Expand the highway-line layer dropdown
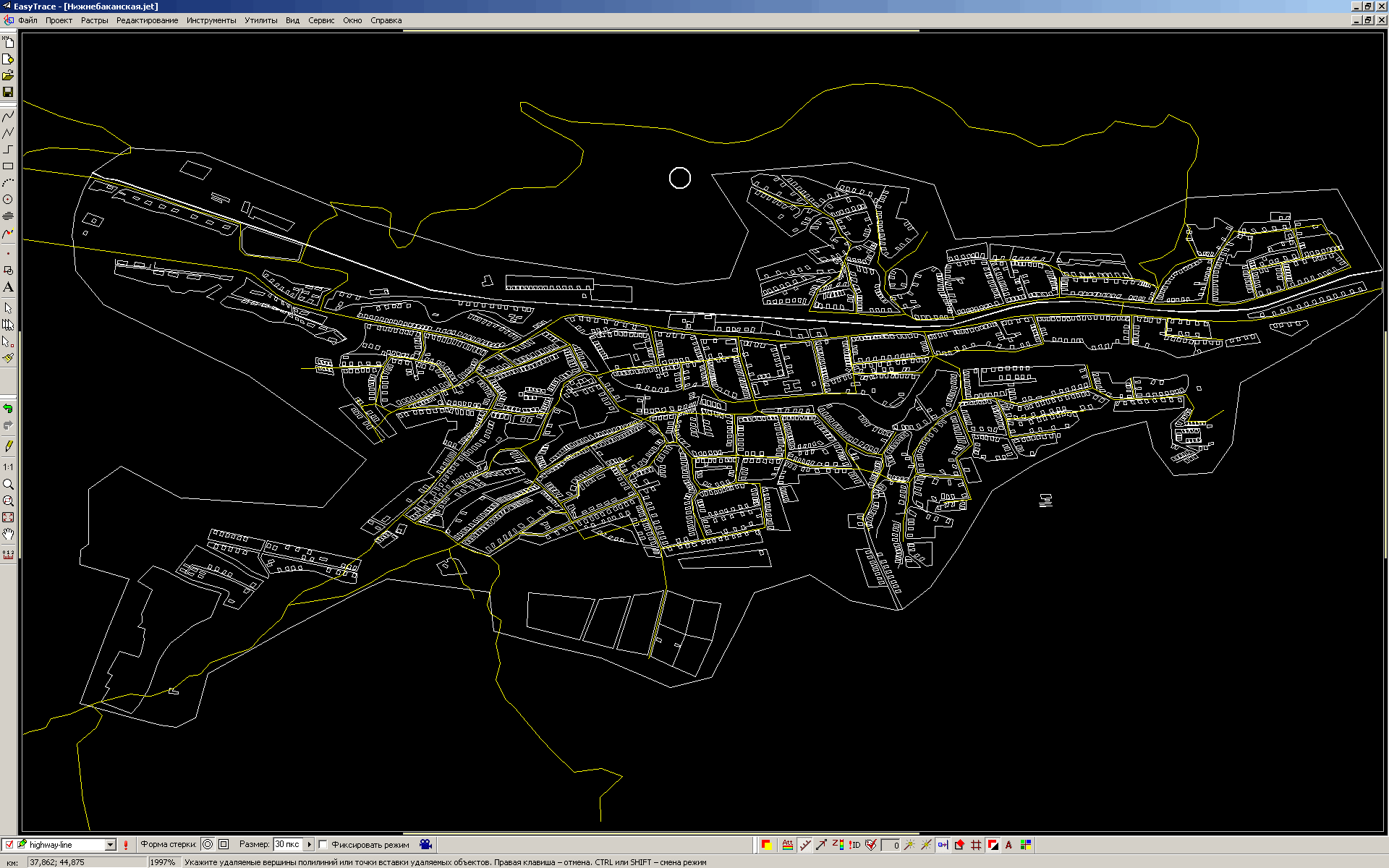1389x868 pixels. coord(111,844)
